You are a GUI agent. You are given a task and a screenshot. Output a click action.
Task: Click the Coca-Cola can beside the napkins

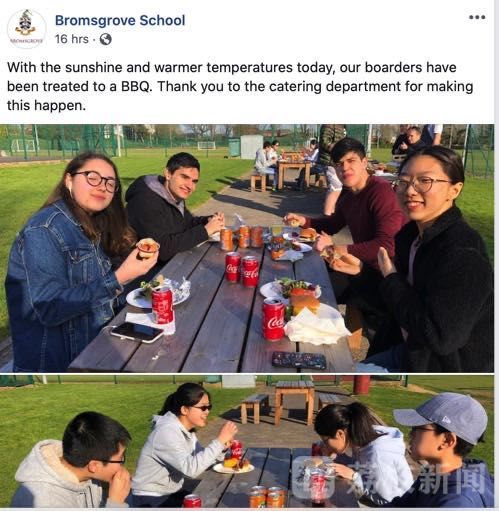pos(274,319)
